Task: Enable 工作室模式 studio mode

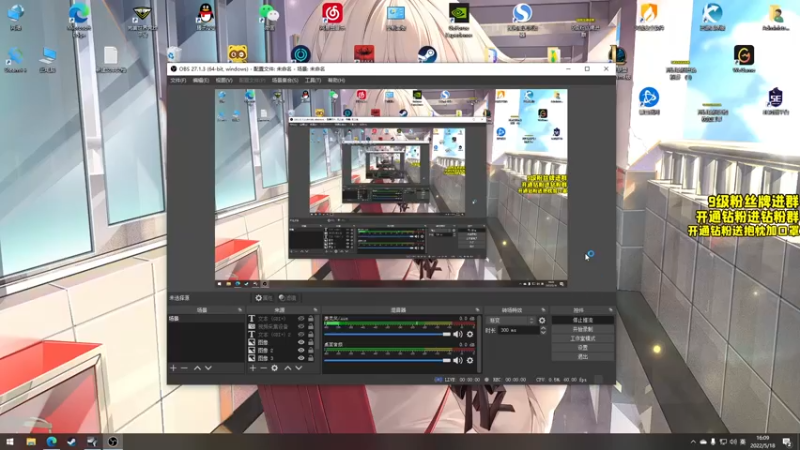Action: point(583,338)
